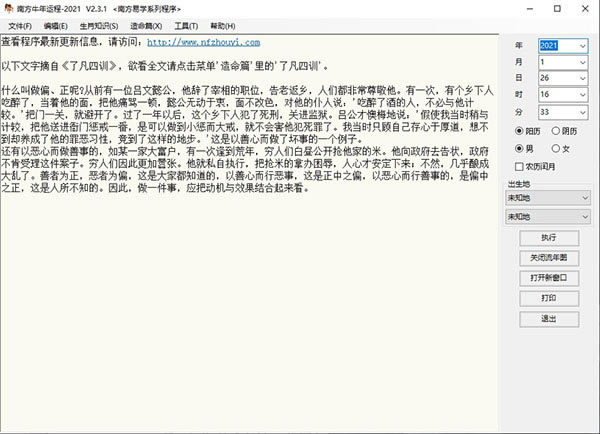
Task: Click the application icon in title bar
Action: point(8,8)
